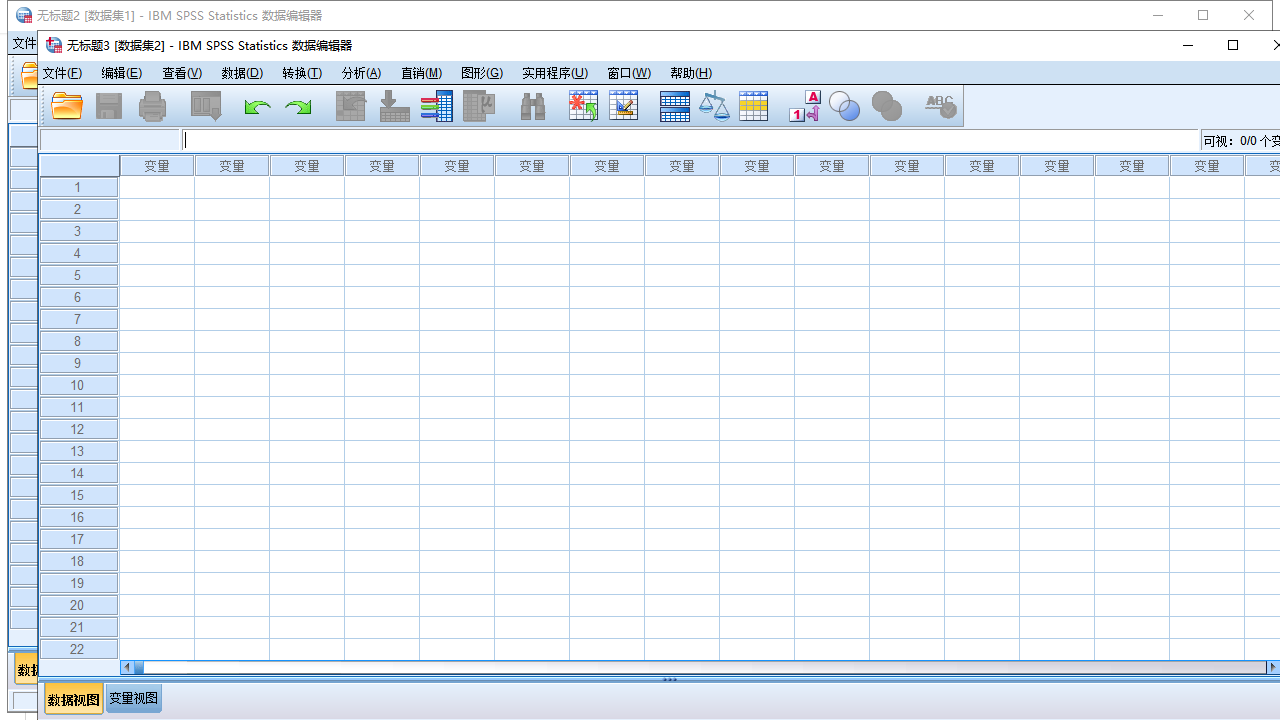1280x720 pixels.
Task: Maximize the background 无标题2 window
Action: (1203, 15)
